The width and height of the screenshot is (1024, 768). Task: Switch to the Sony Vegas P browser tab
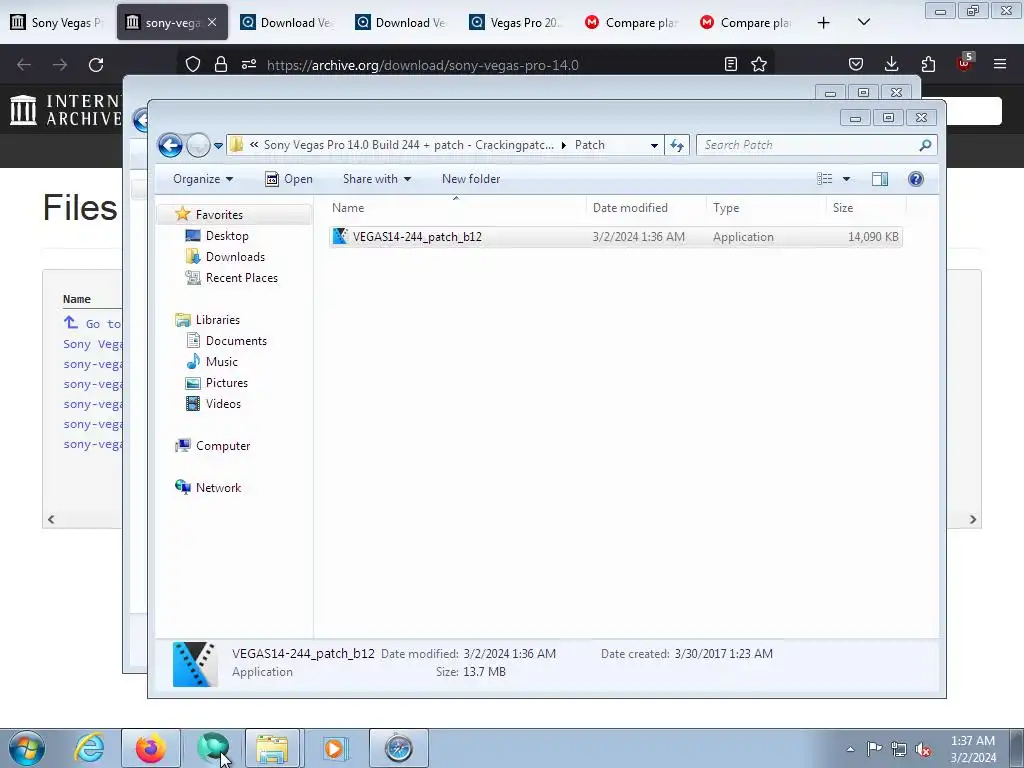click(x=57, y=22)
